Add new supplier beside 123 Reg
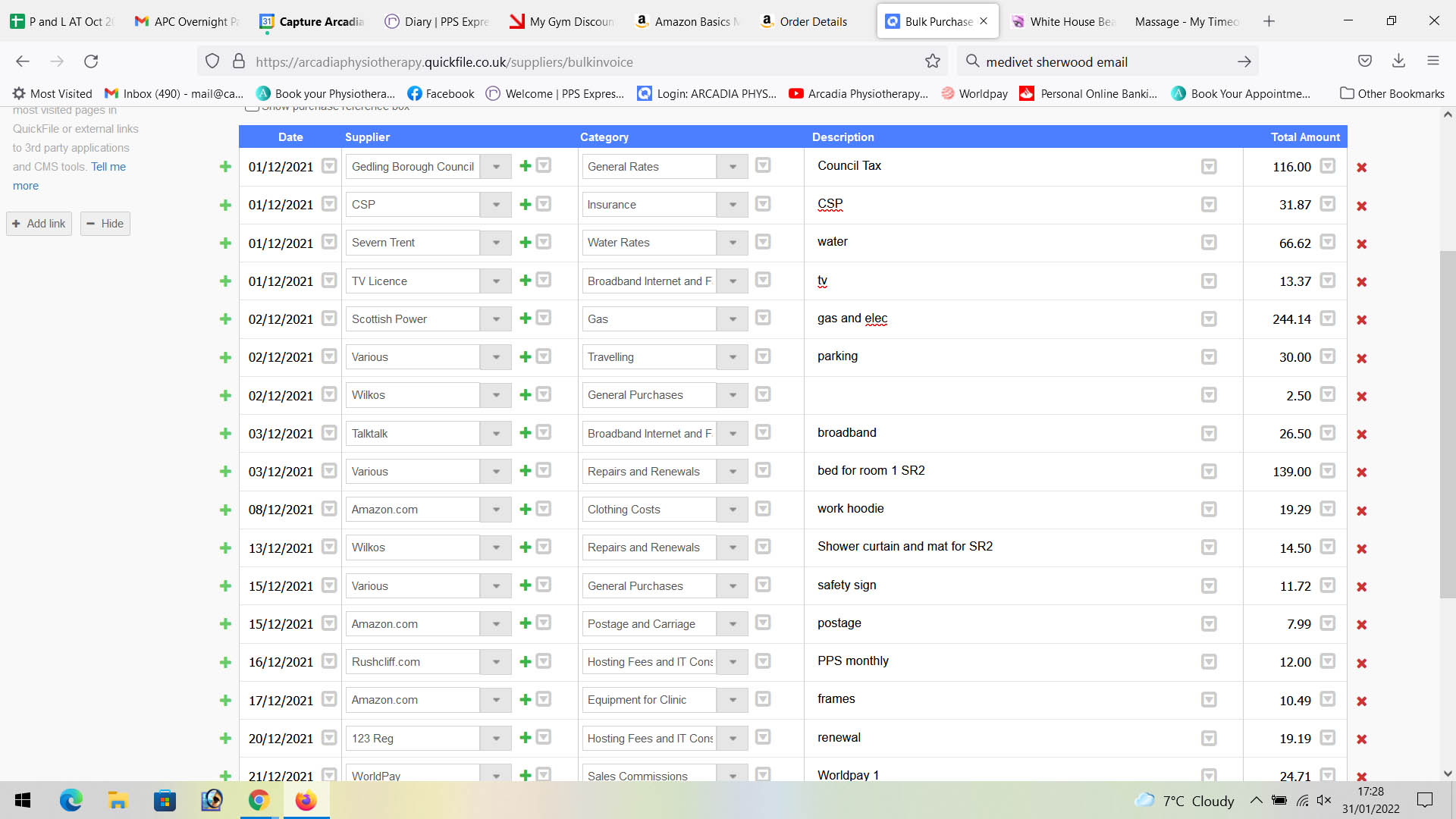 525,738
